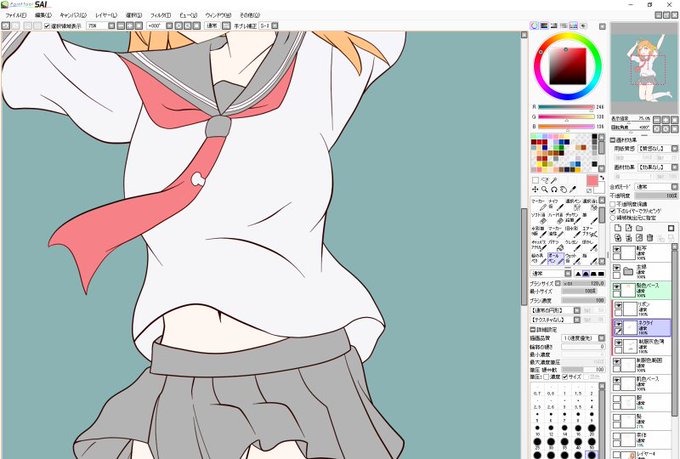This screenshot has height=459, width=680.
Task: Open the ファイル(F) menu
Action: point(16,15)
